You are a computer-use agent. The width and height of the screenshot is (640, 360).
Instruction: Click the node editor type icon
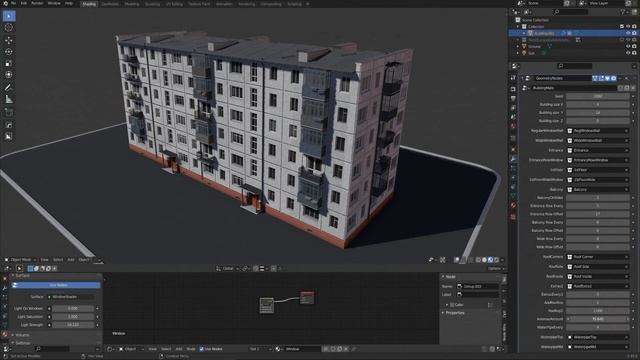[110, 349]
